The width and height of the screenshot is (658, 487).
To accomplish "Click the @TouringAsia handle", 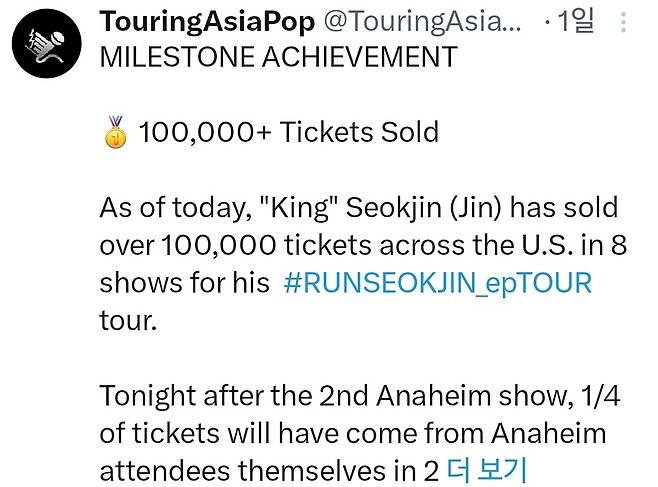I will click(x=421, y=22).
